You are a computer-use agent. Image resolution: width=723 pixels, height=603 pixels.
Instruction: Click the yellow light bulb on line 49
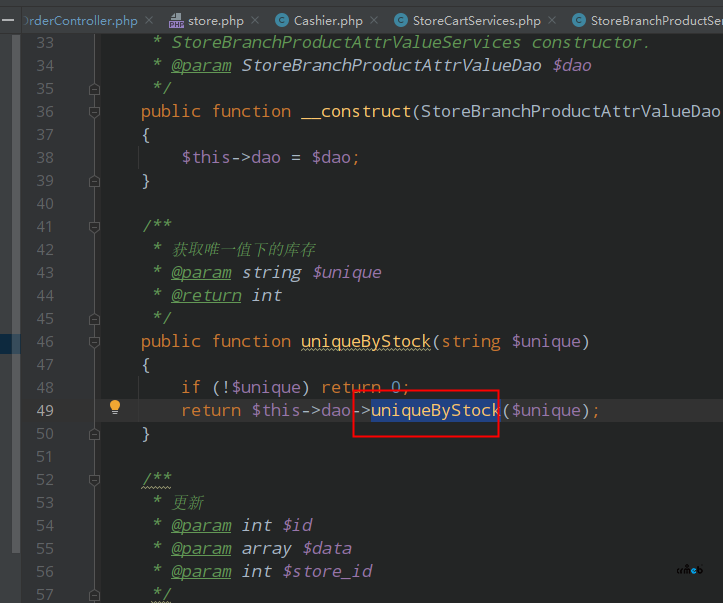pyautogui.click(x=115, y=407)
